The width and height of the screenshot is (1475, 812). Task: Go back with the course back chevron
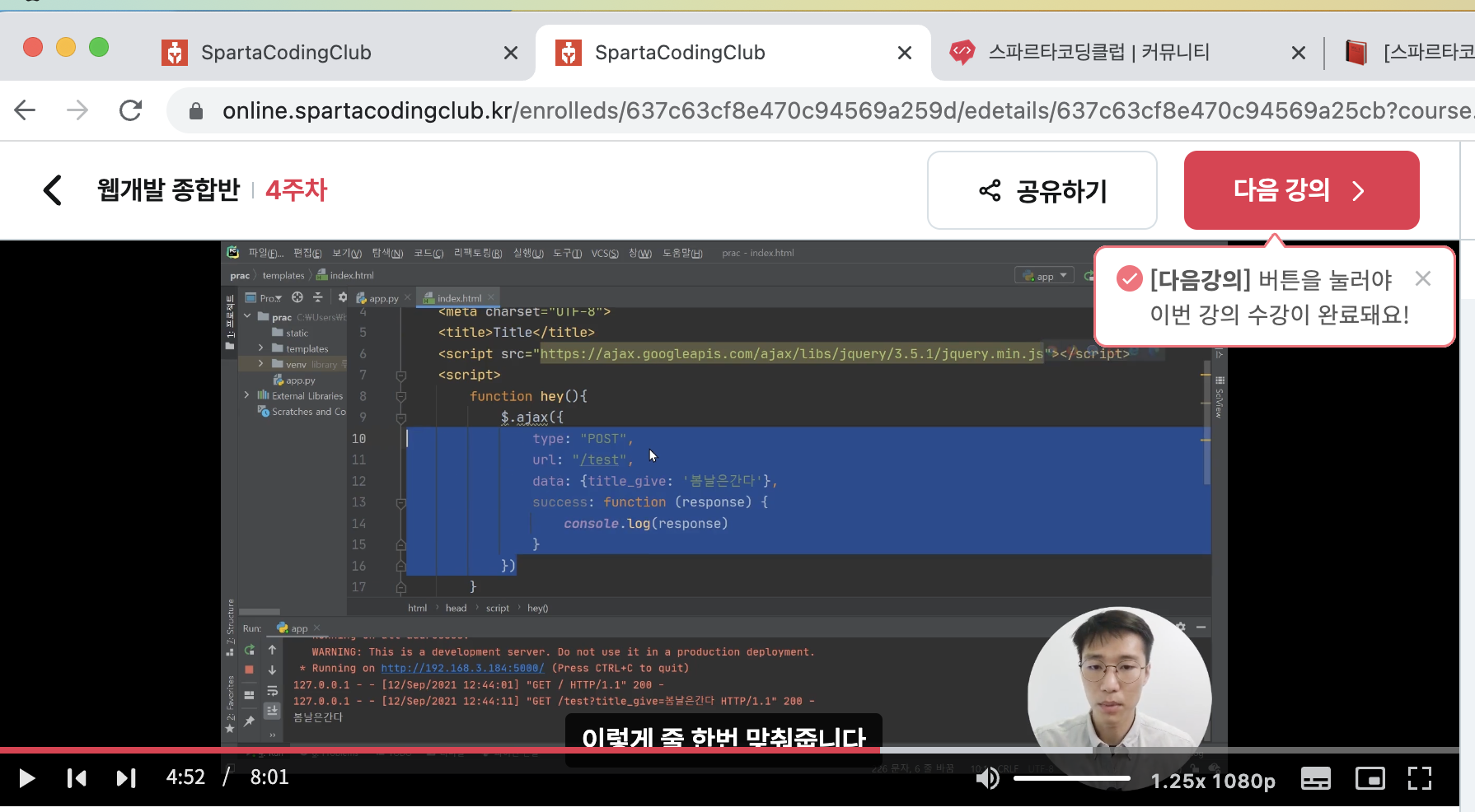coord(52,190)
